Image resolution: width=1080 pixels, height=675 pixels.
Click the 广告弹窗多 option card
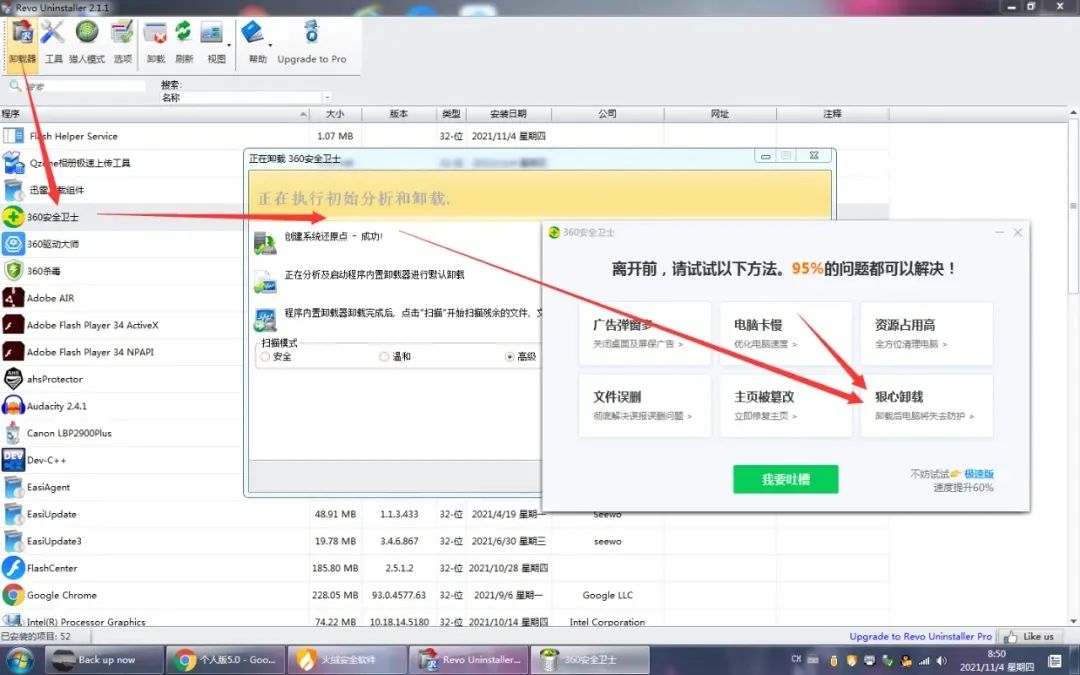[645, 333]
